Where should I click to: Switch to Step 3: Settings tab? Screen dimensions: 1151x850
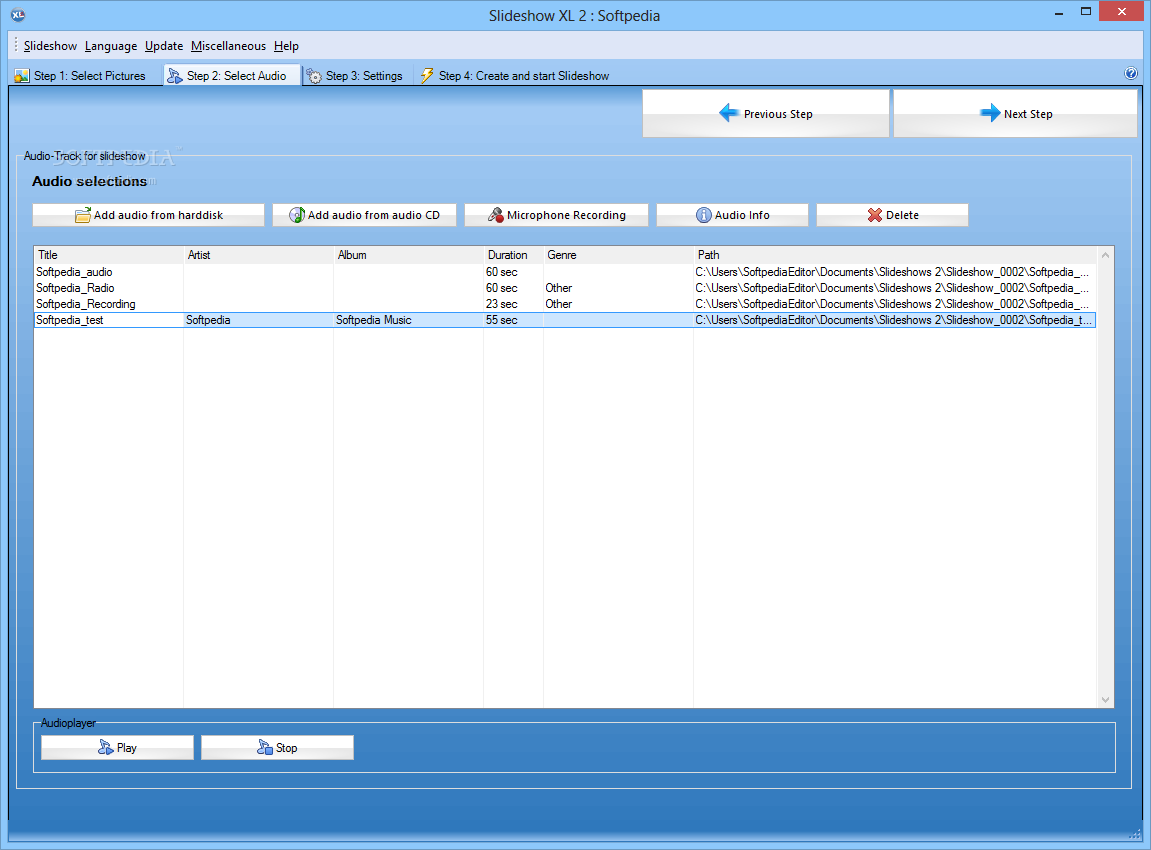pos(355,76)
